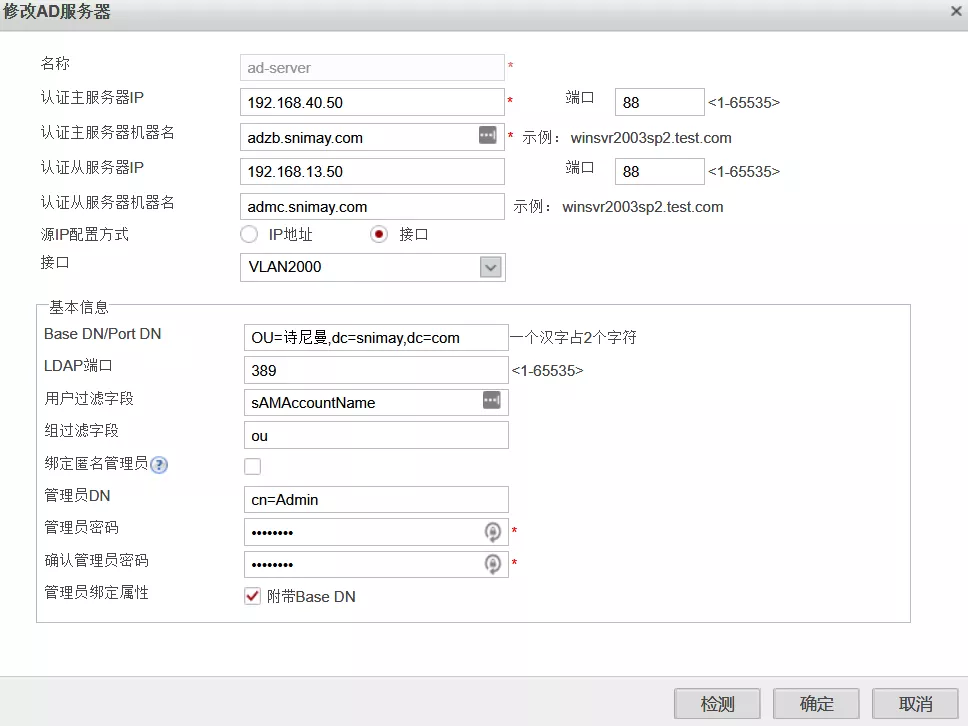The height and width of the screenshot is (726, 968).
Task: Click the primary server IP field 192.168.40.50
Action: tap(372, 102)
